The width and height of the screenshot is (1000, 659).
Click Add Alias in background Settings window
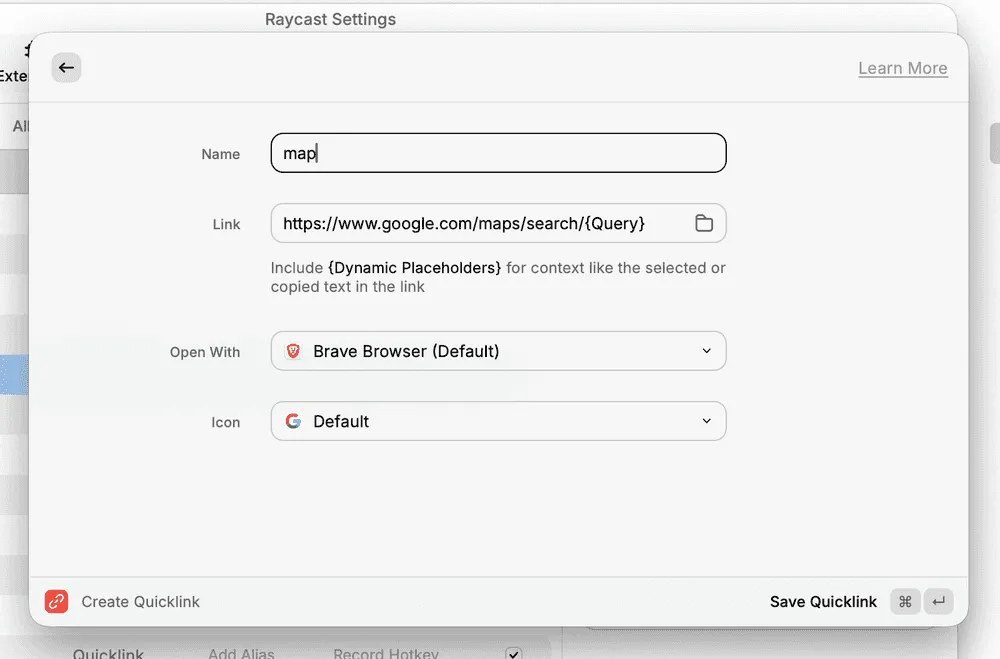241,653
